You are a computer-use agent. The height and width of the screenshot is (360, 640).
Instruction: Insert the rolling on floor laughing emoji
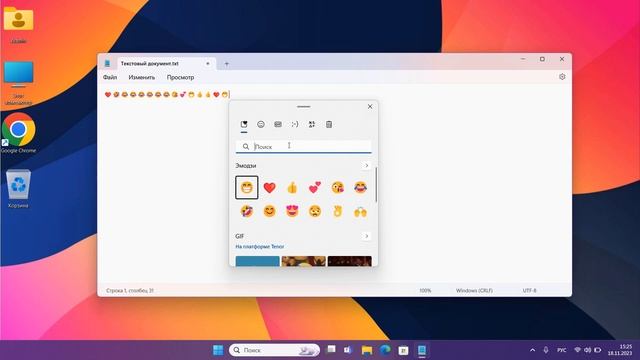pyautogui.click(x=247, y=211)
